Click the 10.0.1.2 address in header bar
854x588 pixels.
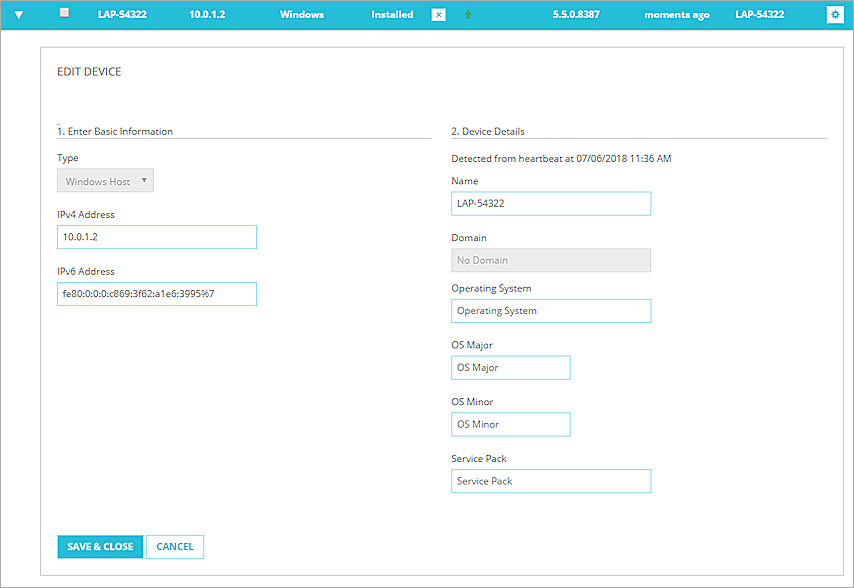205,15
